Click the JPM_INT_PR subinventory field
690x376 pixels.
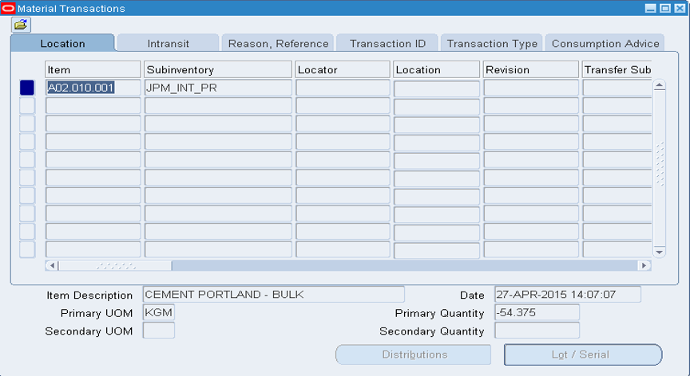[x=218, y=88]
